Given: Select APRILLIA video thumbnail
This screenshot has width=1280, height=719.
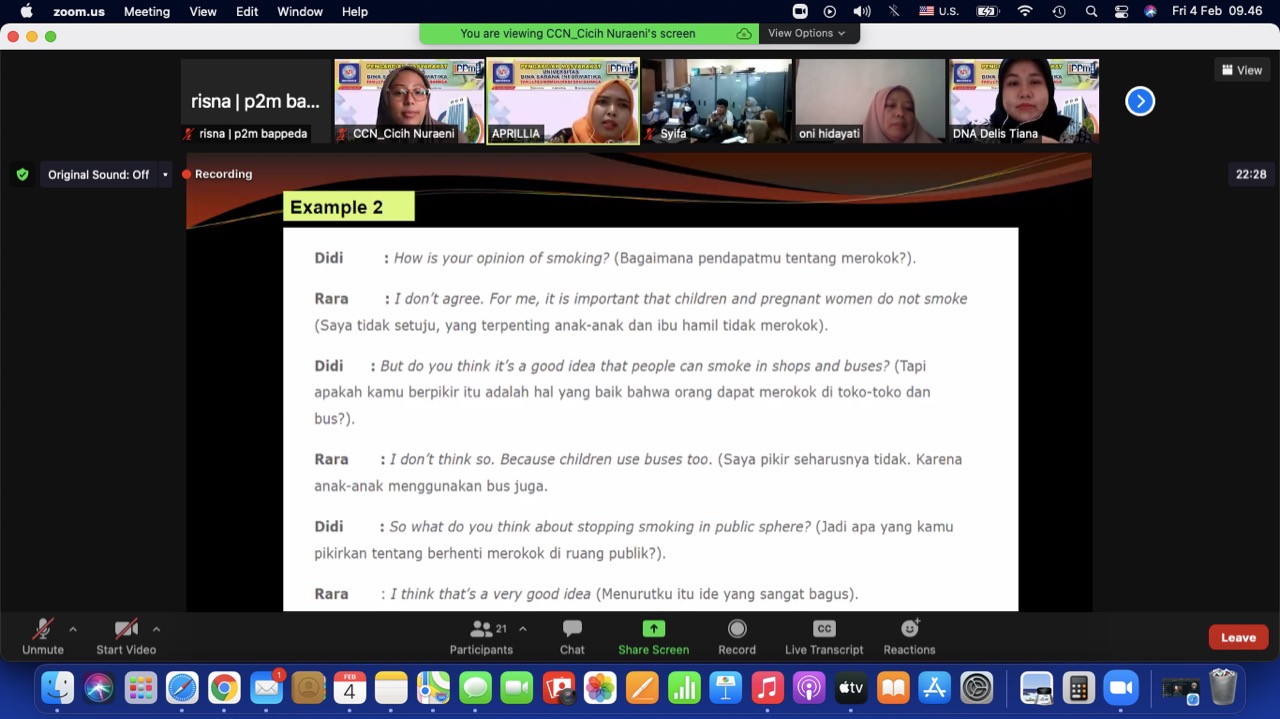Looking at the screenshot, I should (563, 101).
